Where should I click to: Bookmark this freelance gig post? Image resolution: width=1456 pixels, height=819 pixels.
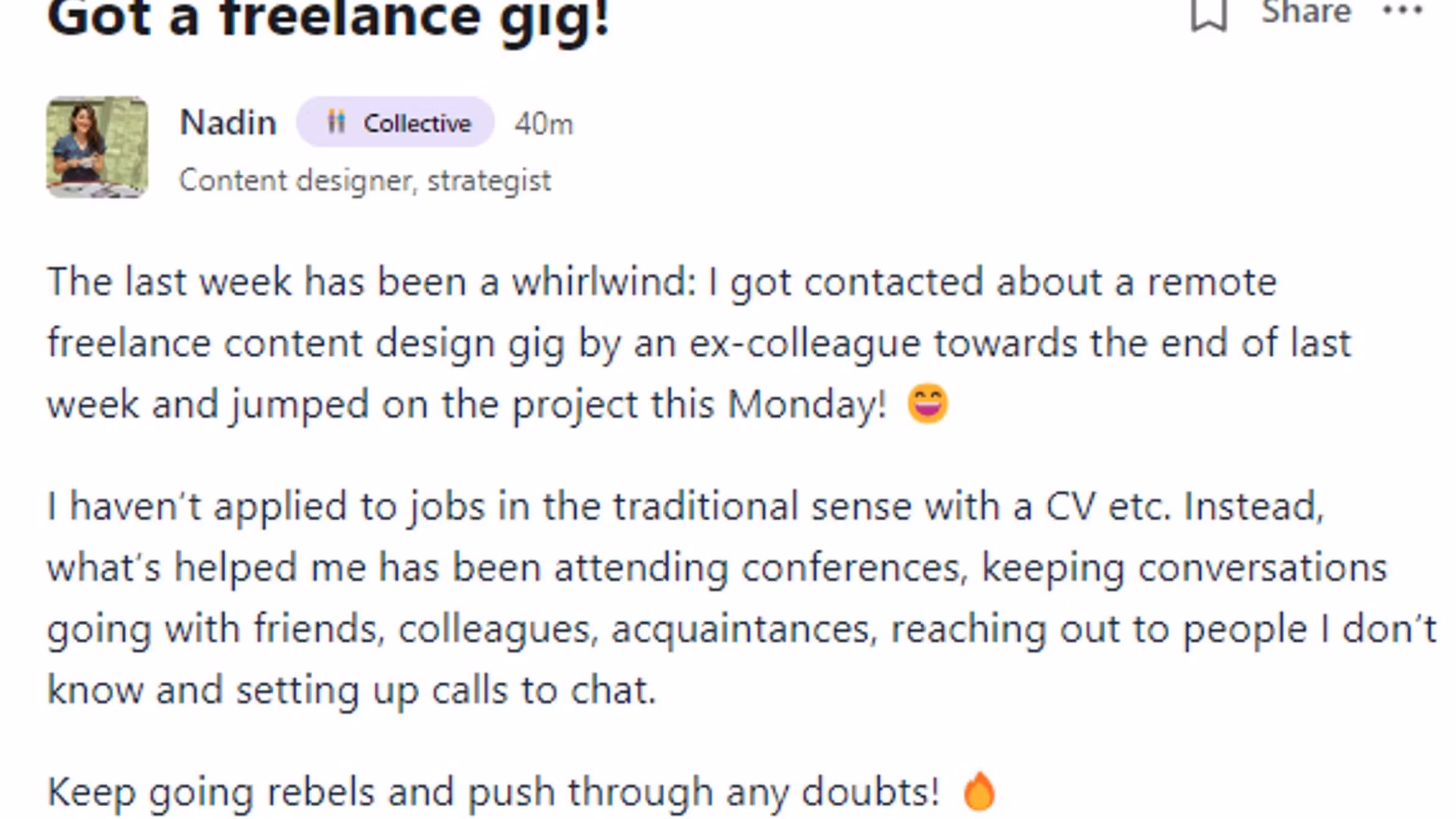(1209, 13)
